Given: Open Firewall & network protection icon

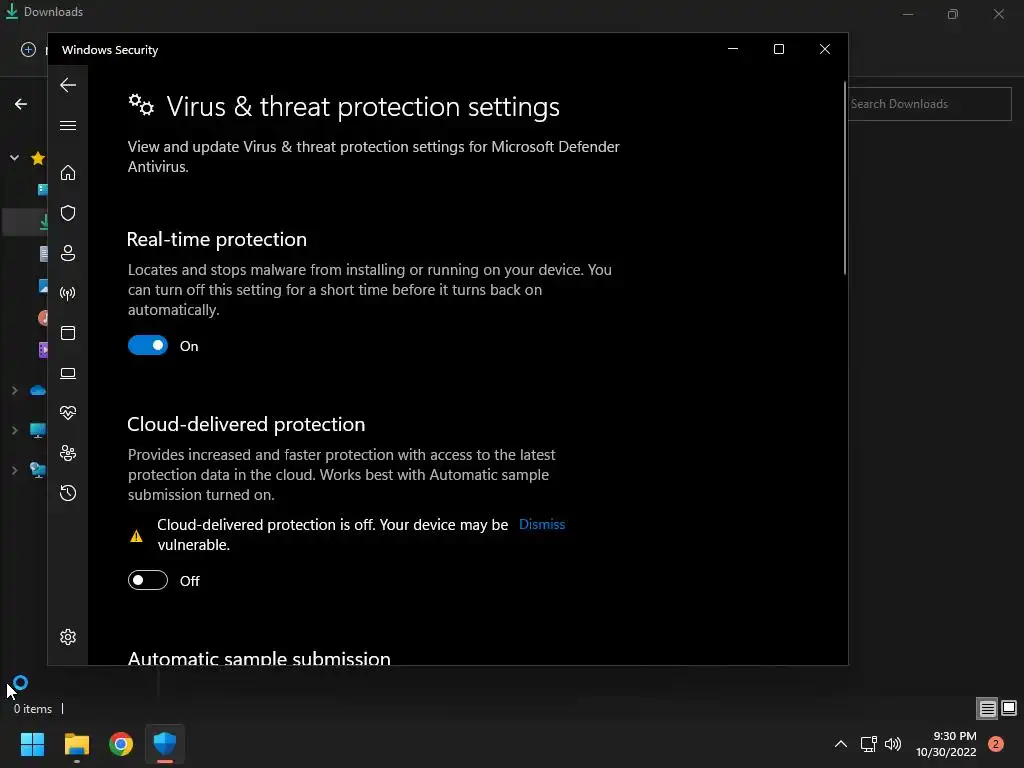Looking at the screenshot, I should point(68,293).
